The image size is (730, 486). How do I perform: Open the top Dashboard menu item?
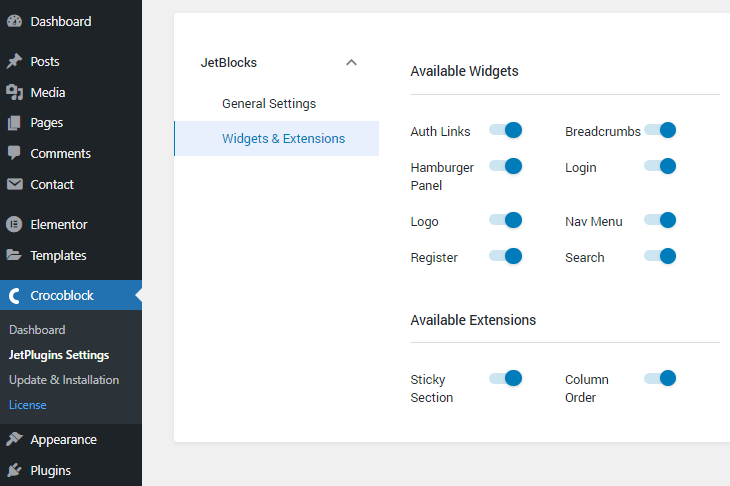[x=71, y=21]
